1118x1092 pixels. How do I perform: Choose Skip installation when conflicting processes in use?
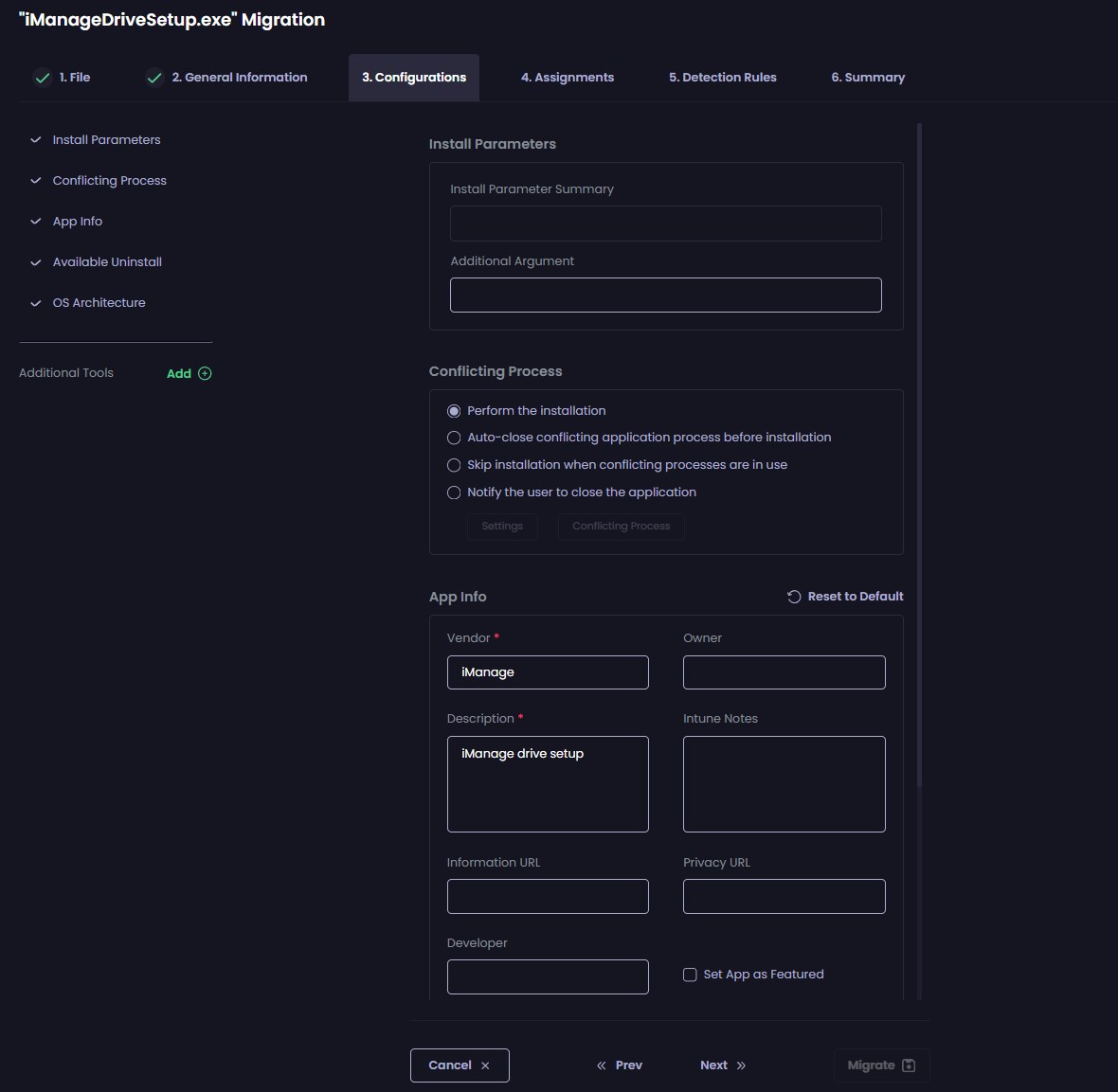click(454, 465)
